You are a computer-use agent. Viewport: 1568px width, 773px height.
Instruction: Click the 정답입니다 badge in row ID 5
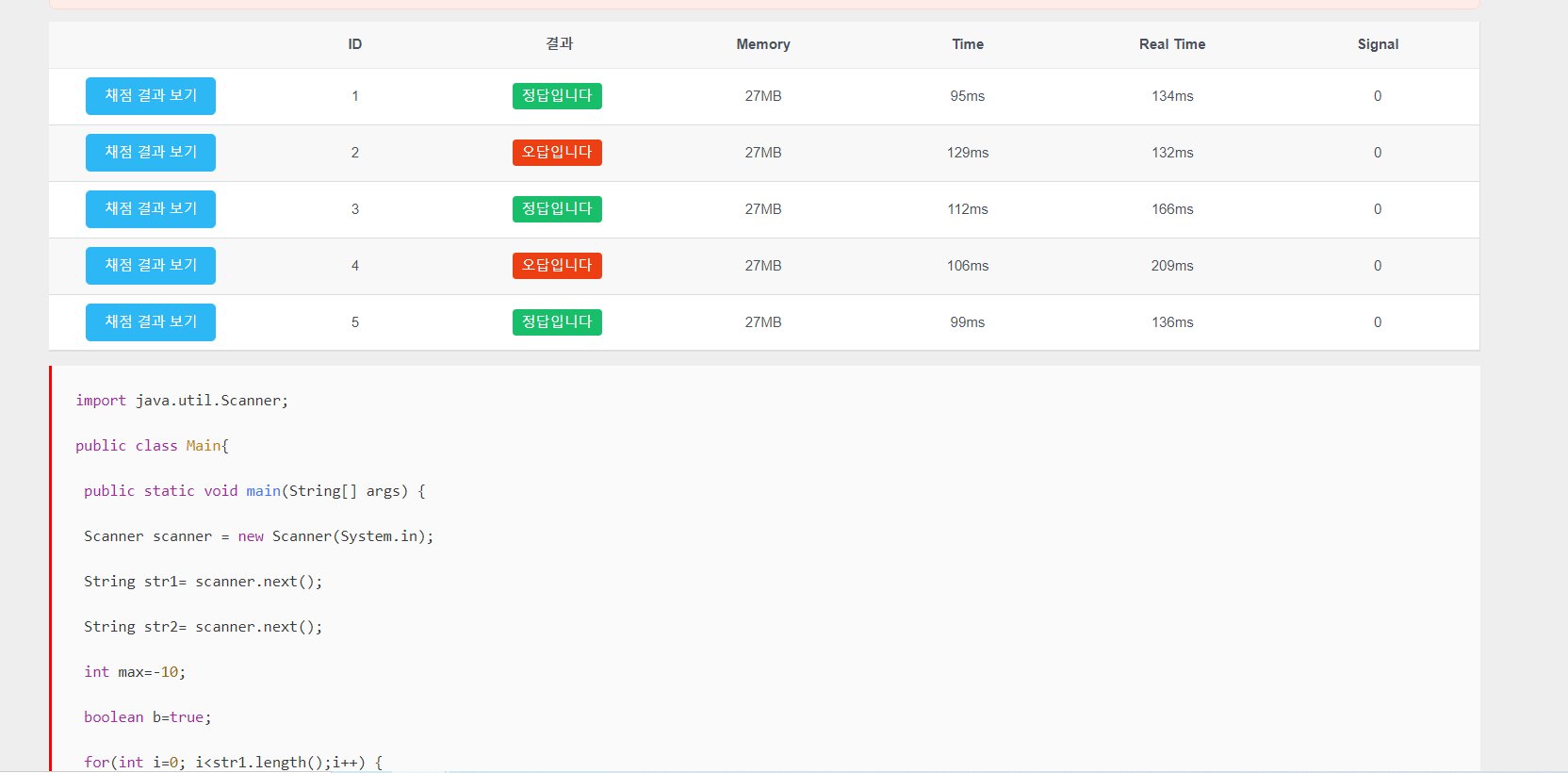(x=557, y=322)
